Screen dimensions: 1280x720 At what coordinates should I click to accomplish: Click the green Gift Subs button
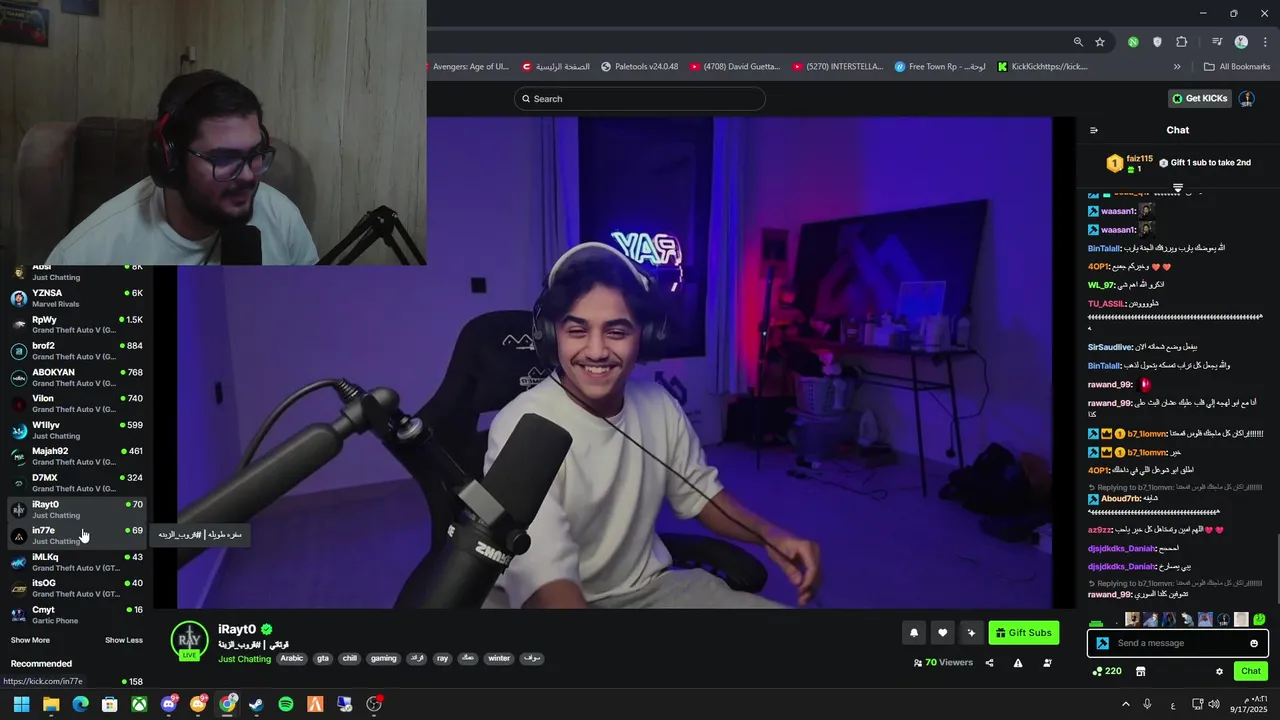point(1024,632)
